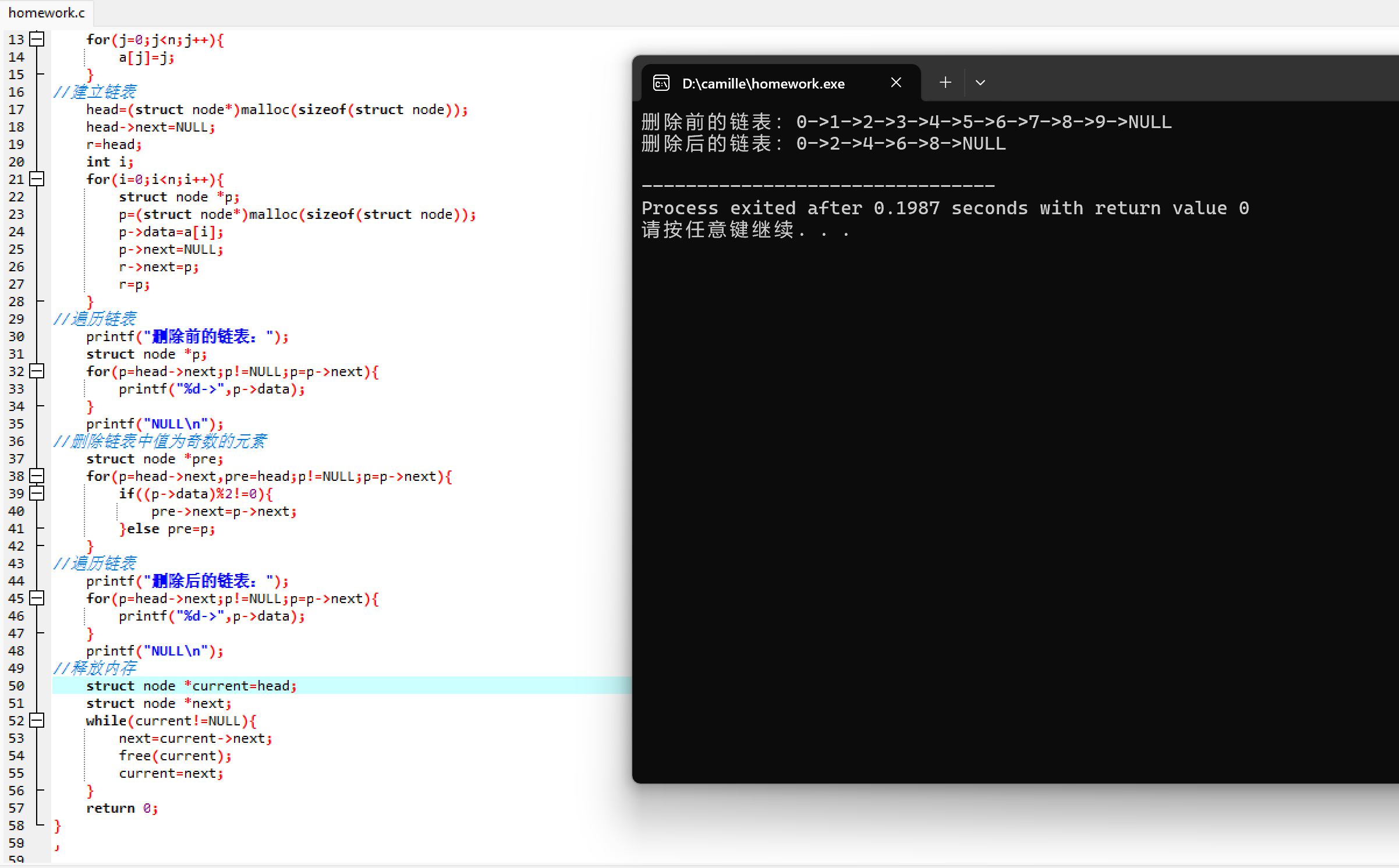Collapse the while loop at line 52
This screenshot has height=868, width=1399.
coord(37,721)
